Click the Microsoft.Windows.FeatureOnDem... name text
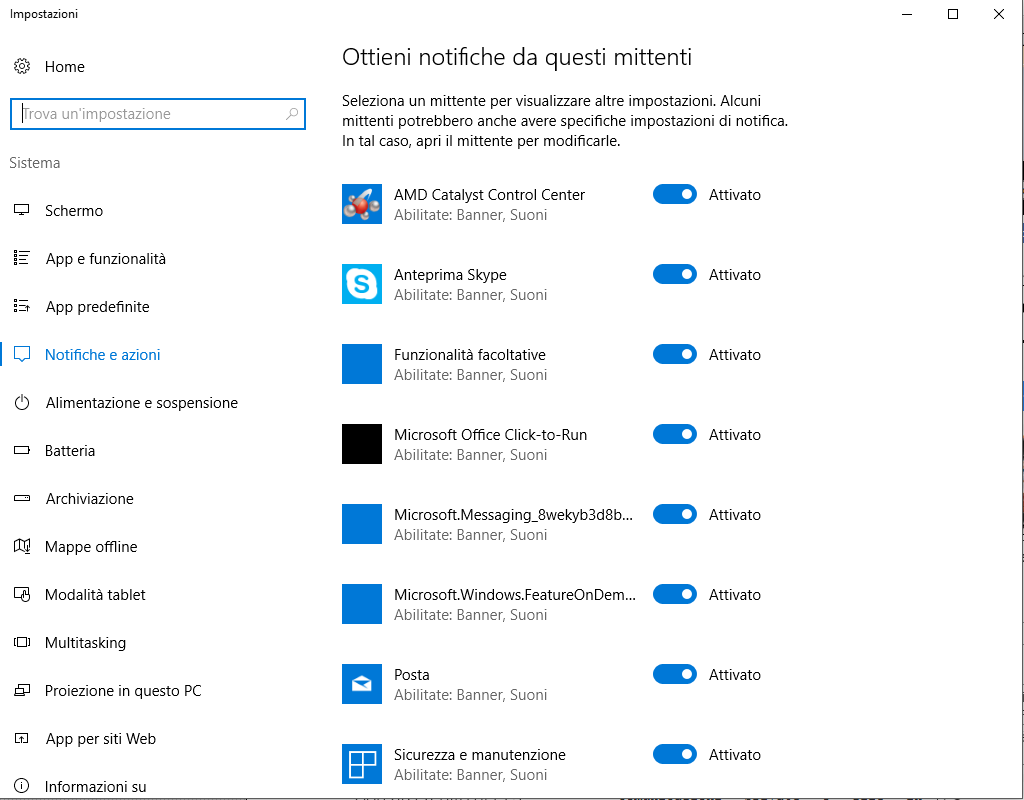 coord(515,595)
